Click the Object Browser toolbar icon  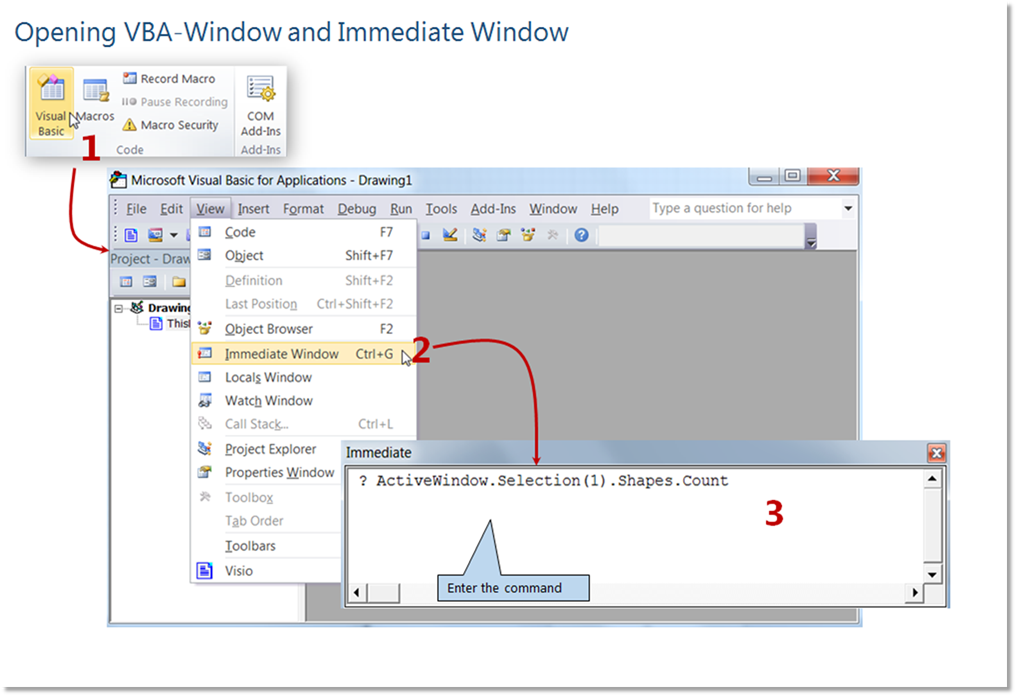528,235
